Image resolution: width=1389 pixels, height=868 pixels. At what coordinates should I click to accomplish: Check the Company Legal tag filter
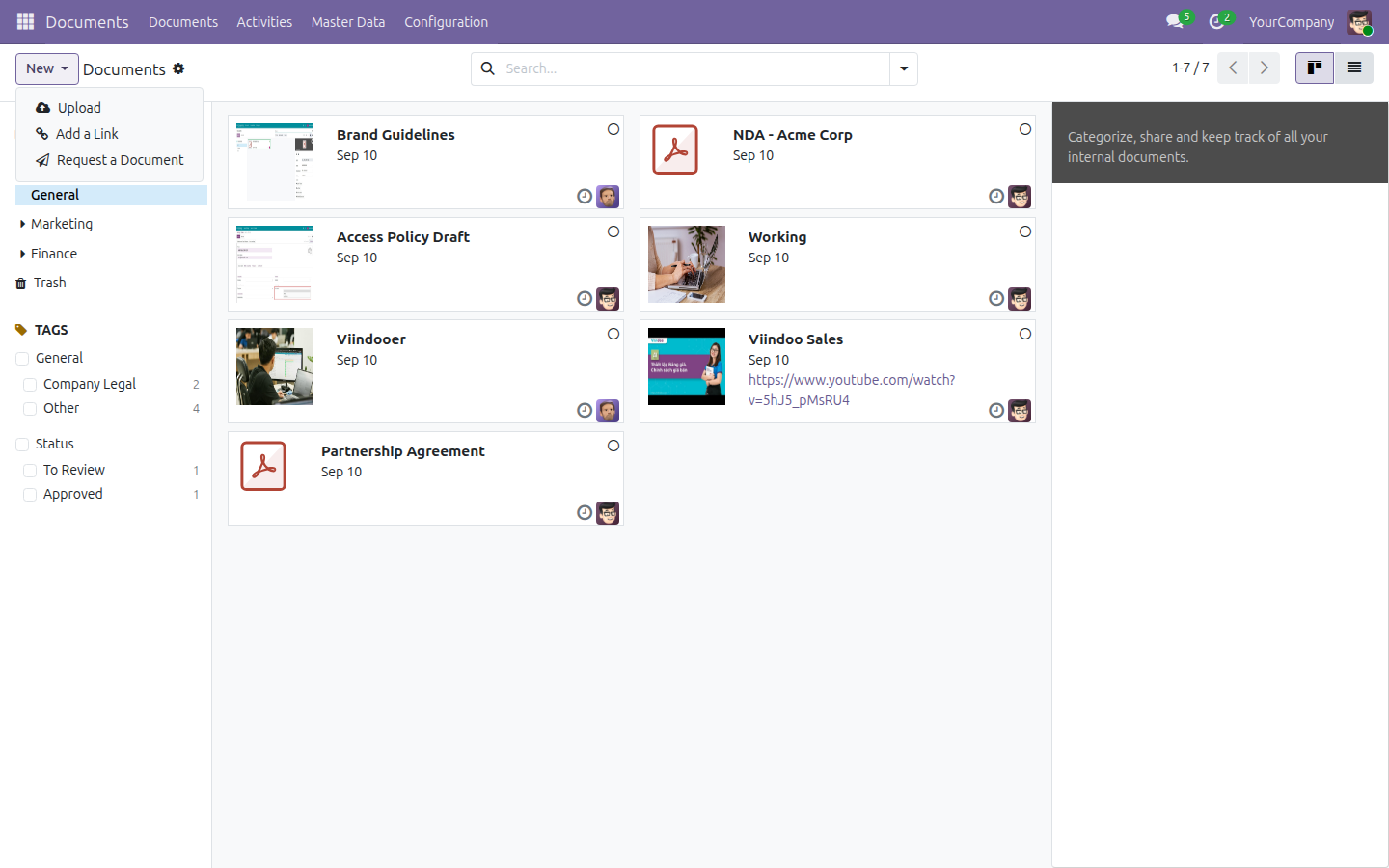click(30, 384)
